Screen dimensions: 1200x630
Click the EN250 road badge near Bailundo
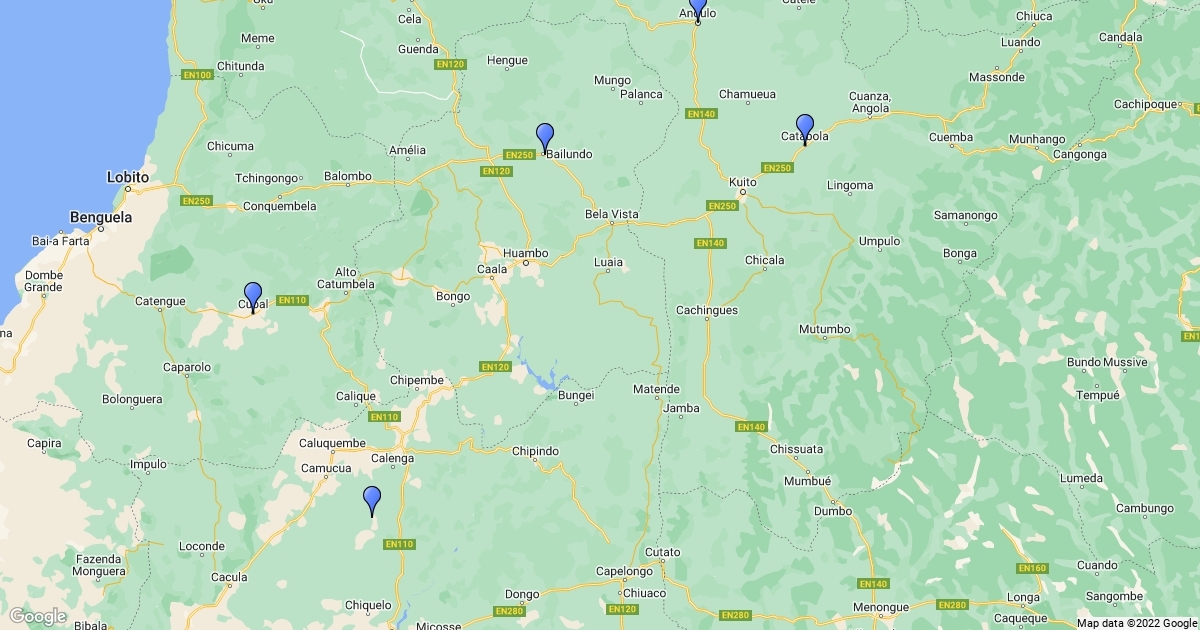[x=519, y=155]
